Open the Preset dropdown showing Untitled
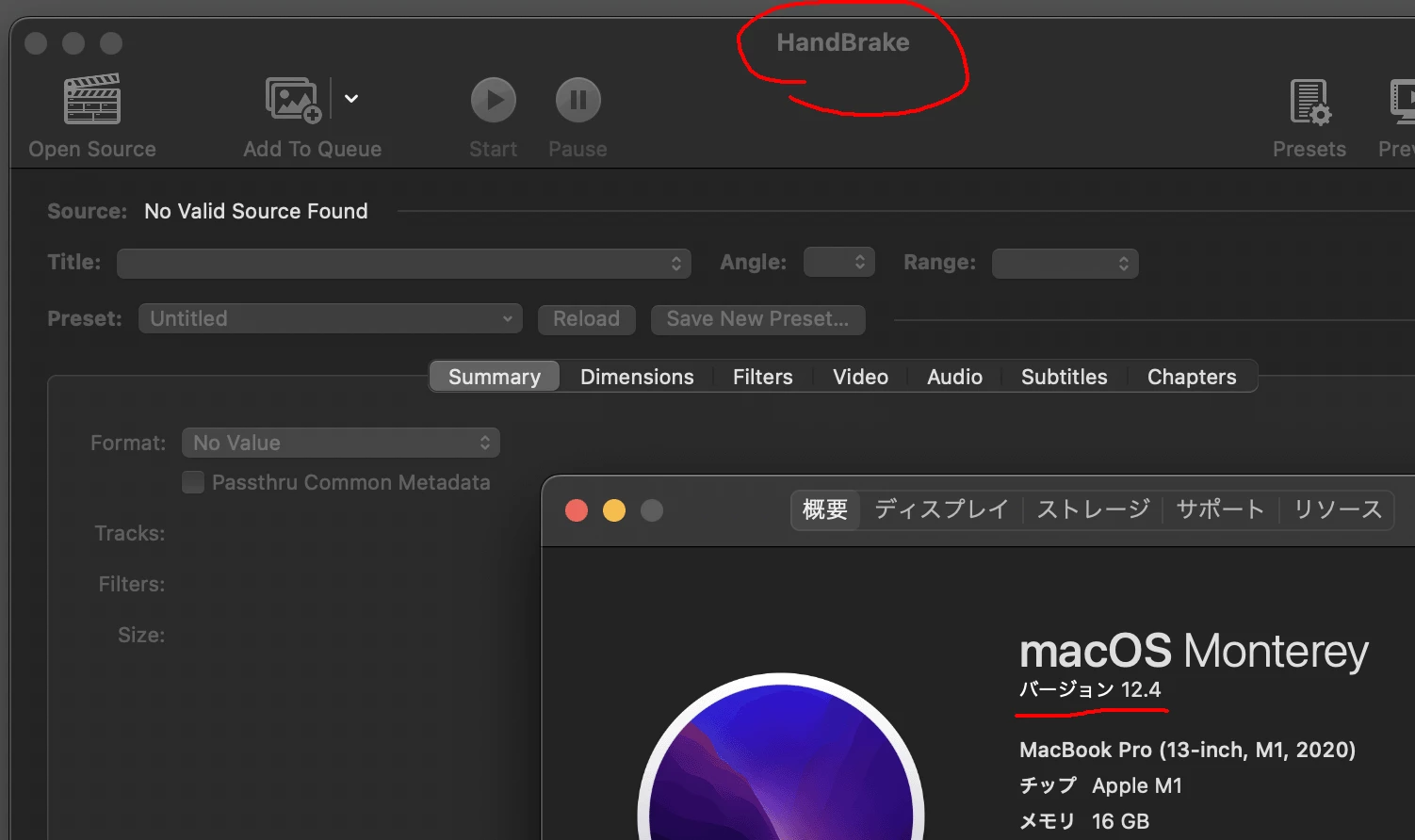The width and height of the screenshot is (1415, 840). point(331,318)
